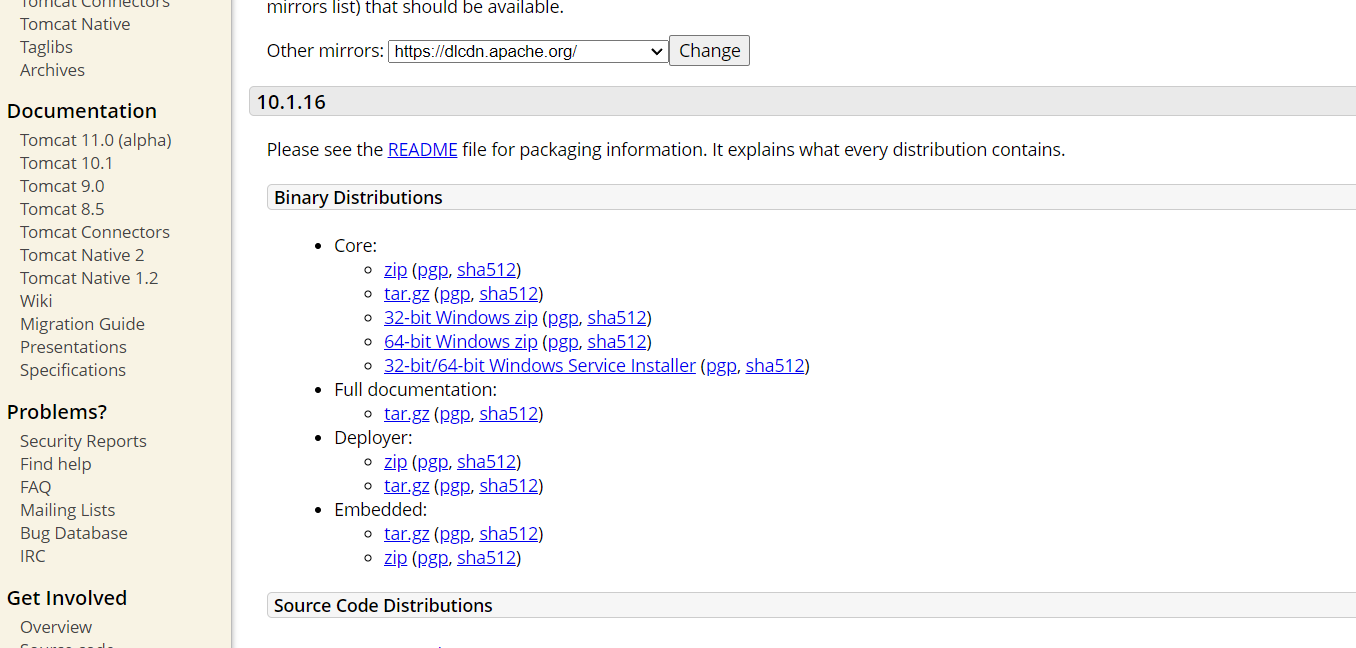Viewport: 1356px width, 648px height.
Task: Download the Embedded zip
Action: coord(395,558)
